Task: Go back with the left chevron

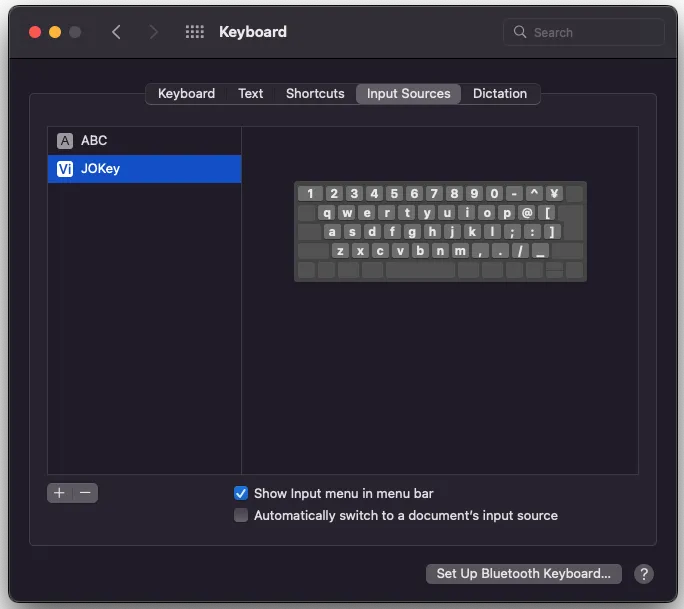Action: coord(116,32)
